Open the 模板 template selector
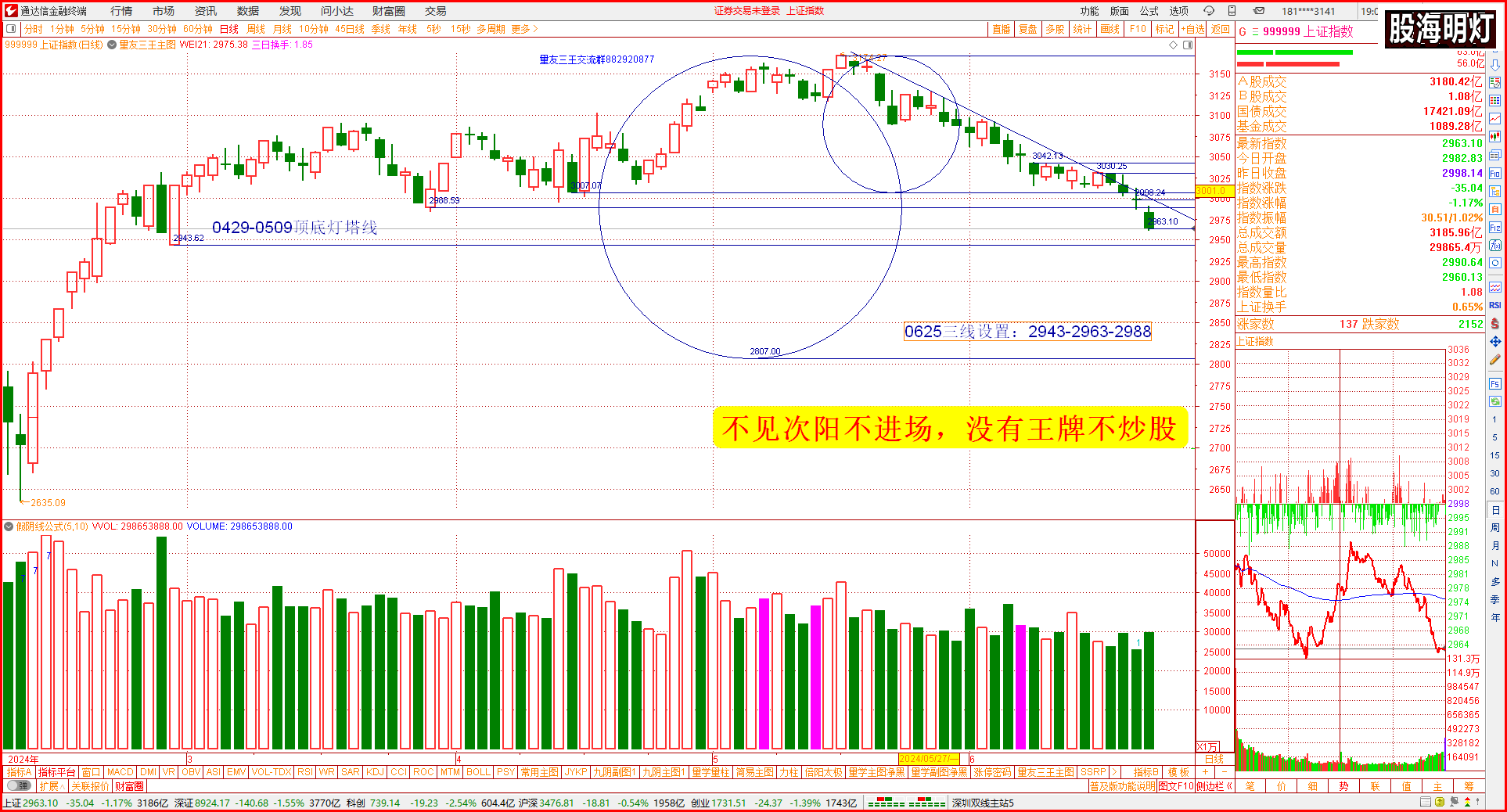 (x=1178, y=772)
